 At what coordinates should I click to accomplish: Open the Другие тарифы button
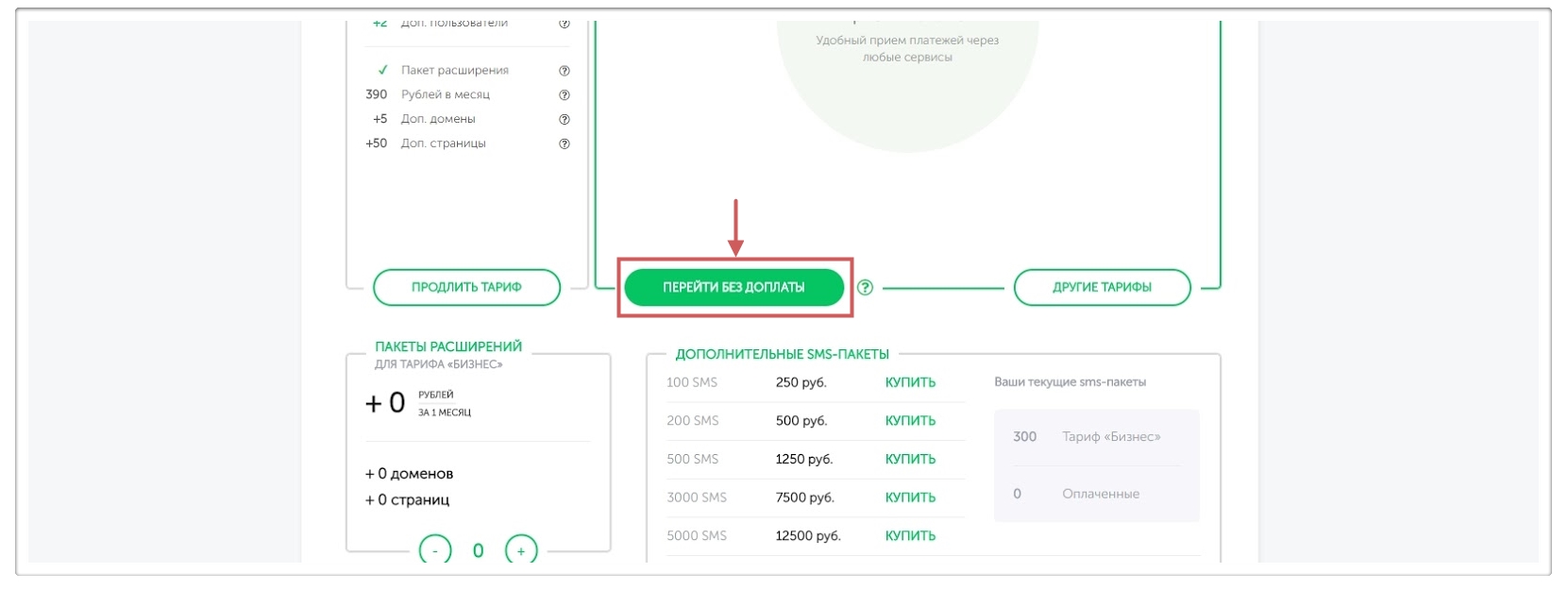point(1102,288)
